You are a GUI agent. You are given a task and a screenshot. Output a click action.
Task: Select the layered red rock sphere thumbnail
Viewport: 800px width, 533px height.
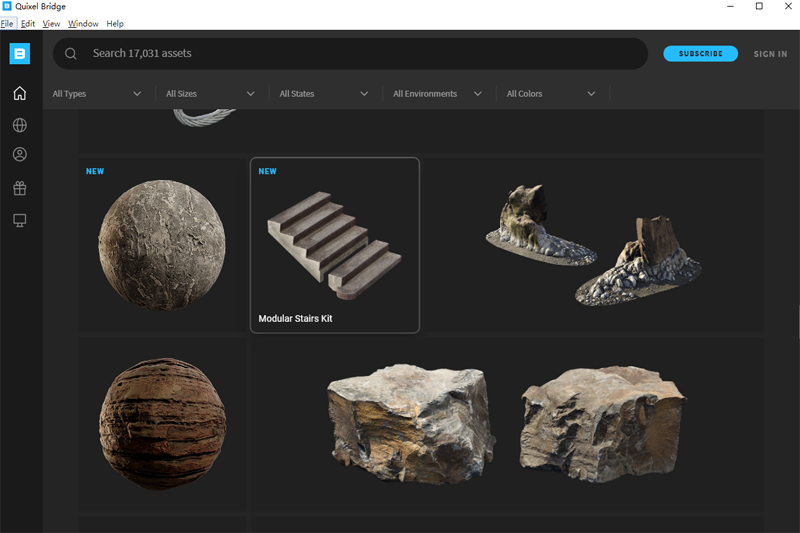(162, 424)
